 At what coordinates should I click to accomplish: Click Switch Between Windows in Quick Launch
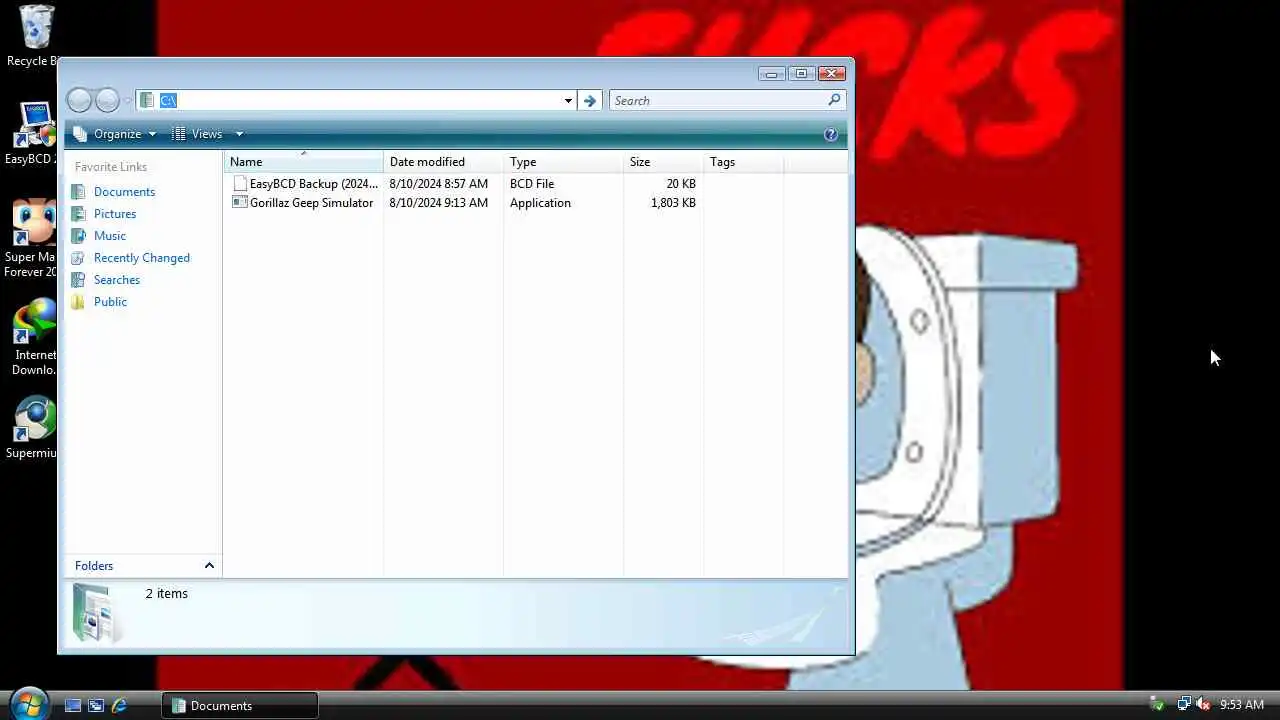pyautogui.click(x=96, y=705)
